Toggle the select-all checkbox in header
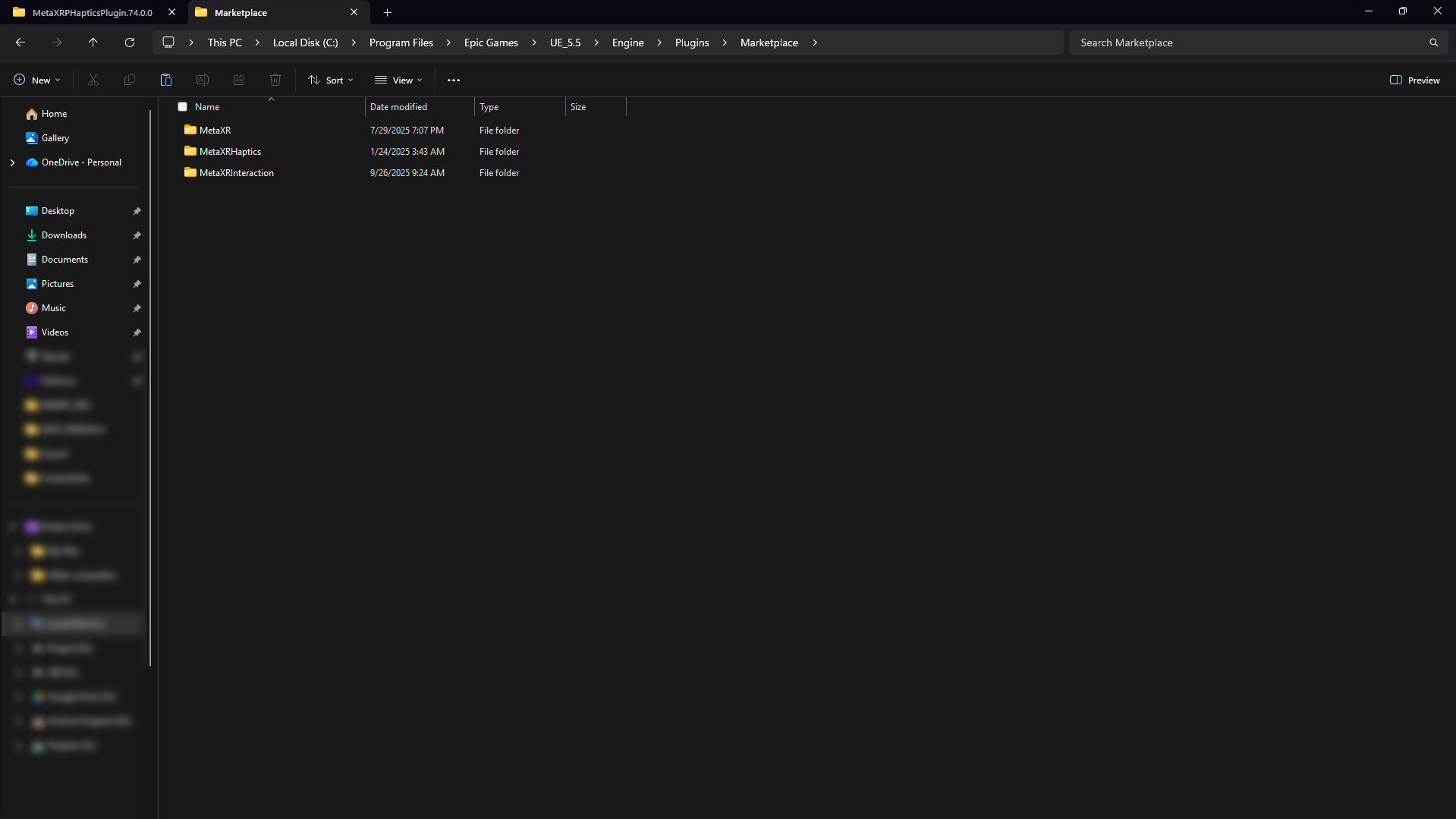The height and width of the screenshot is (819, 1456). click(x=182, y=107)
